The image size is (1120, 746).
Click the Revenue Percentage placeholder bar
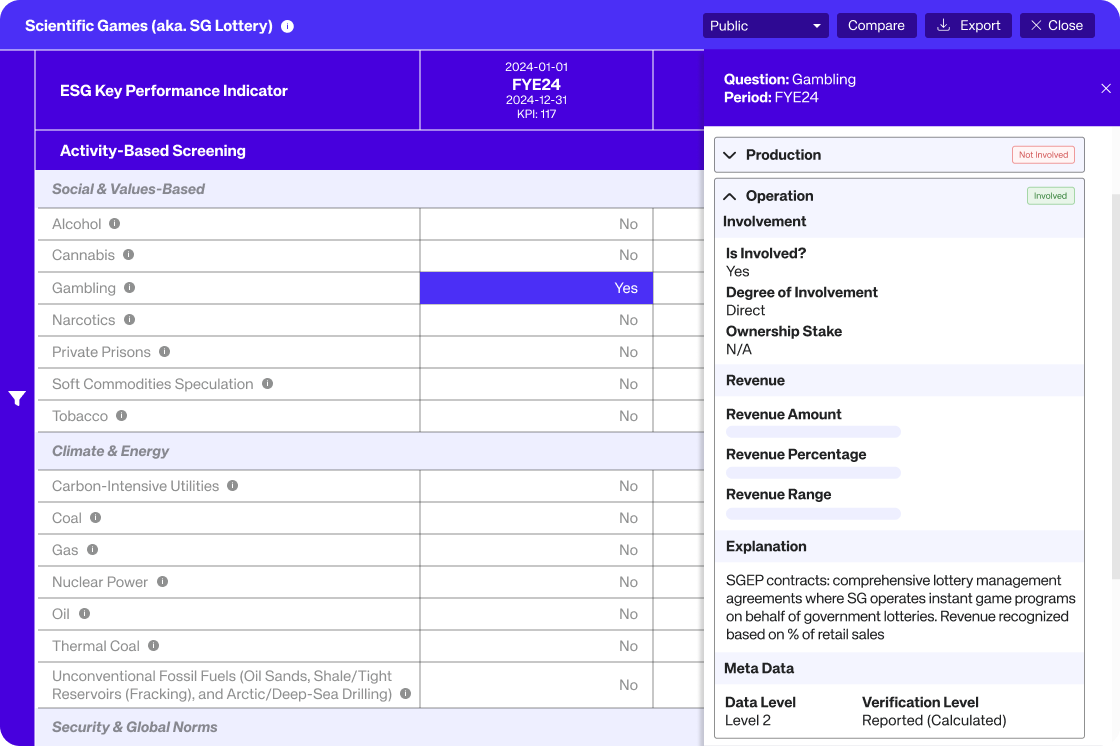[814, 473]
